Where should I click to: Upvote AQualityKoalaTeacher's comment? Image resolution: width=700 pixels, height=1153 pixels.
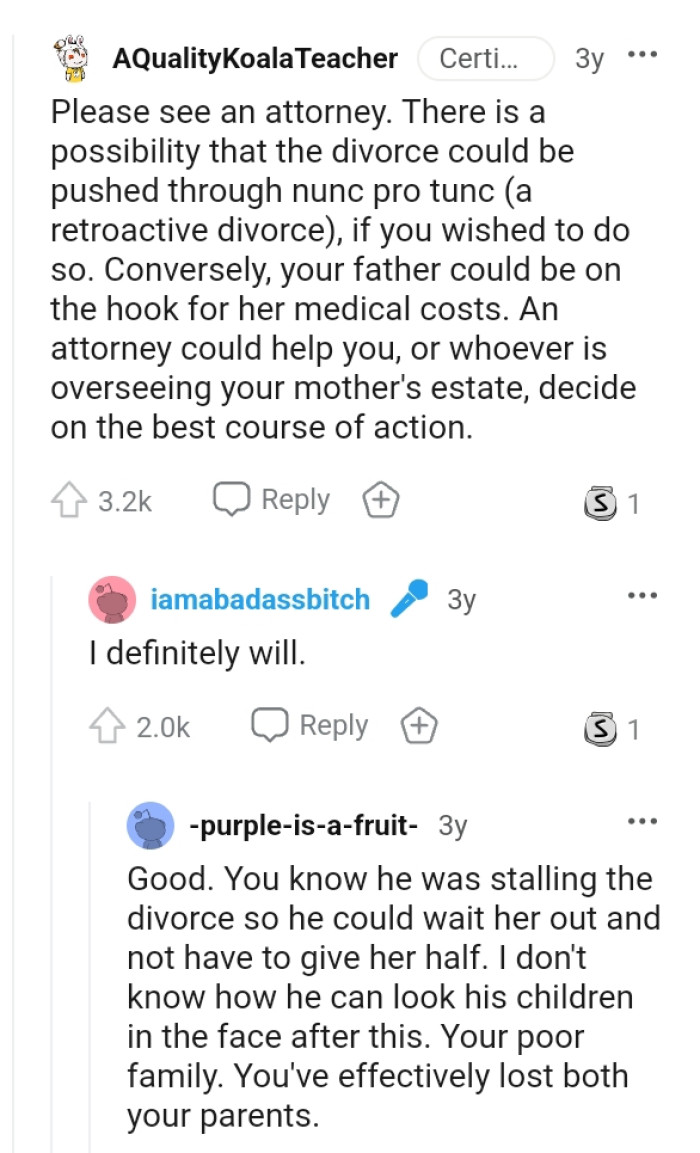coord(68,499)
